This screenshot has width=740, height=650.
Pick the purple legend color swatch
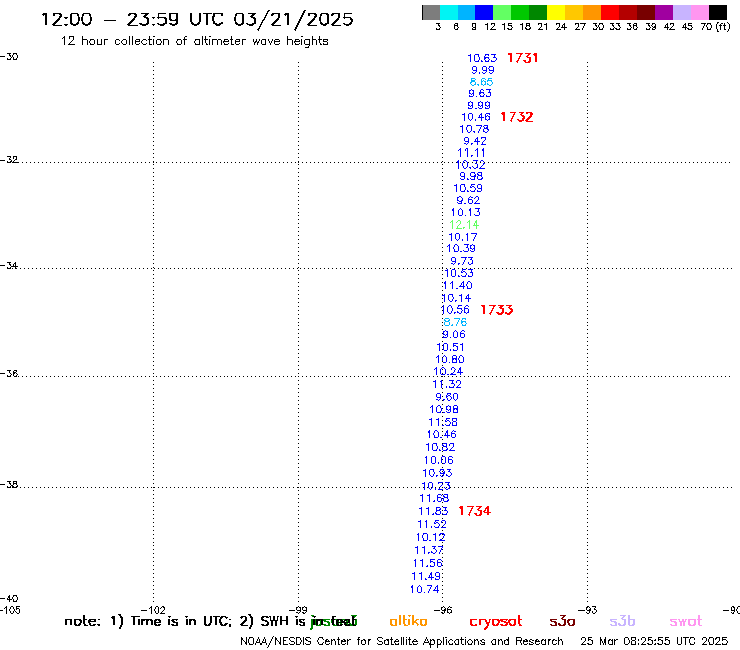[664, 12]
